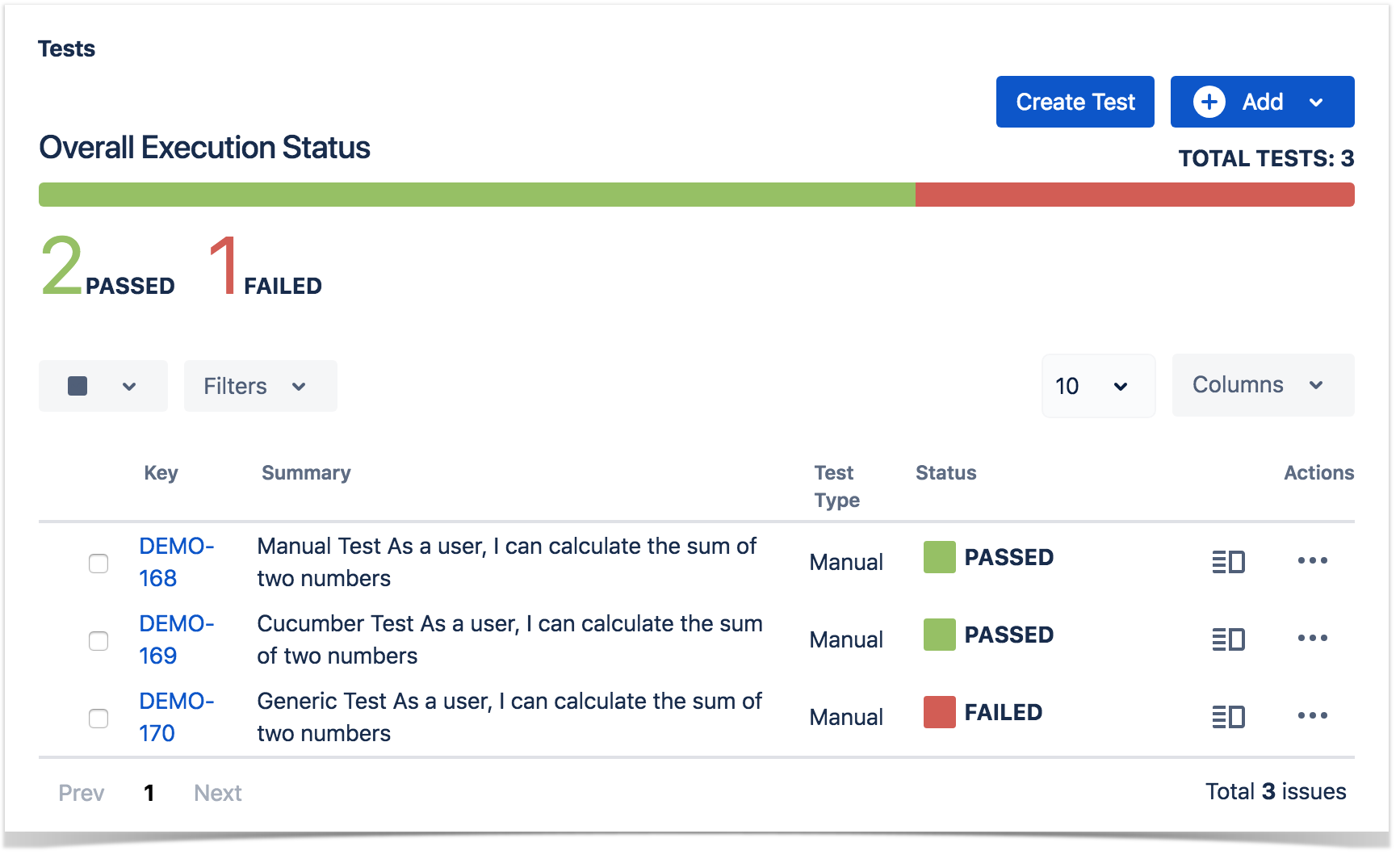Click Manual test type for DEMO-170

point(846,717)
